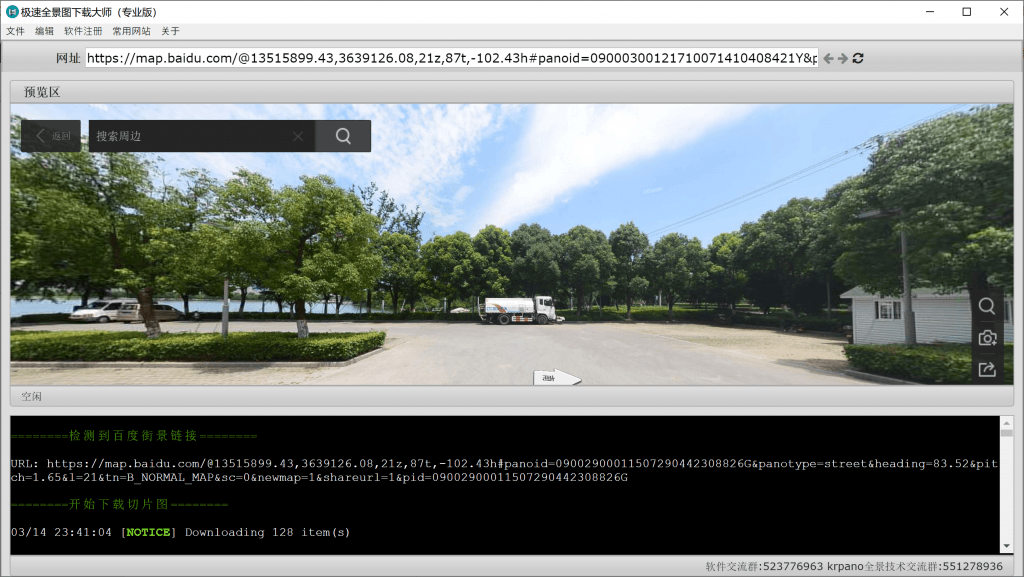The width and height of the screenshot is (1024, 577).
Task: Open the 文件 menu
Action: pyautogui.click(x=16, y=31)
